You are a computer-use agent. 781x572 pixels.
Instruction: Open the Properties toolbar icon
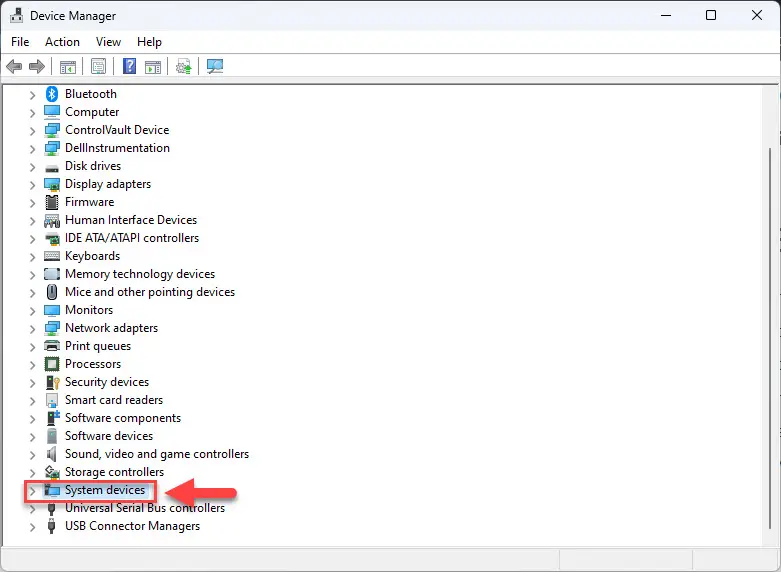pyautogui.click(x=99, y=66)
